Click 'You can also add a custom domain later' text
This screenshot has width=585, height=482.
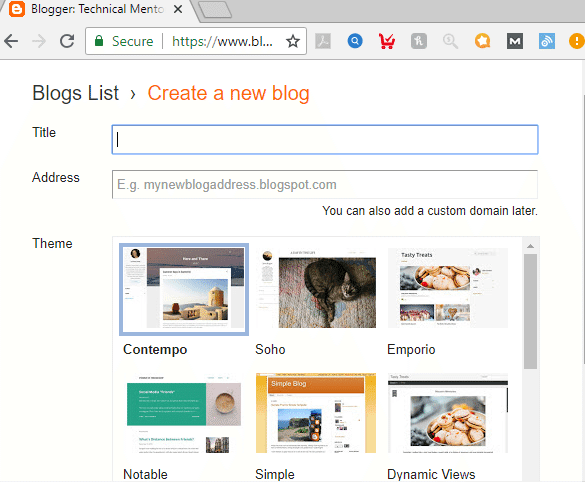430,211
